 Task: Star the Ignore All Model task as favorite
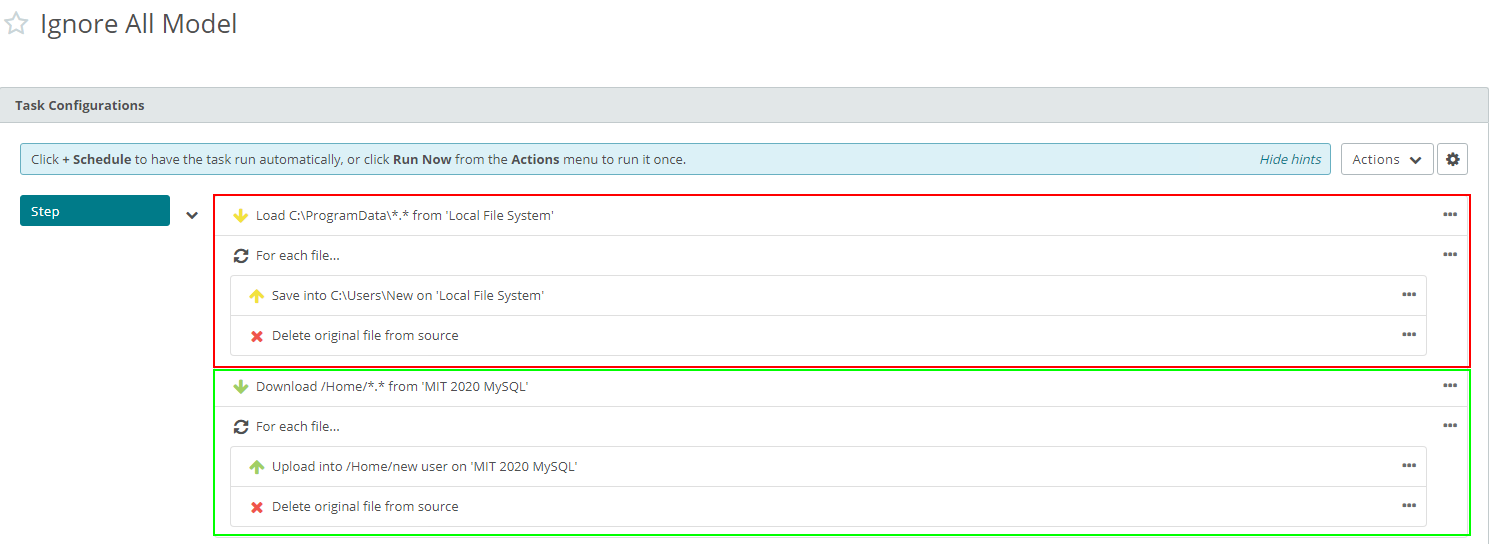pyautogui.click(x=16, y=24)
